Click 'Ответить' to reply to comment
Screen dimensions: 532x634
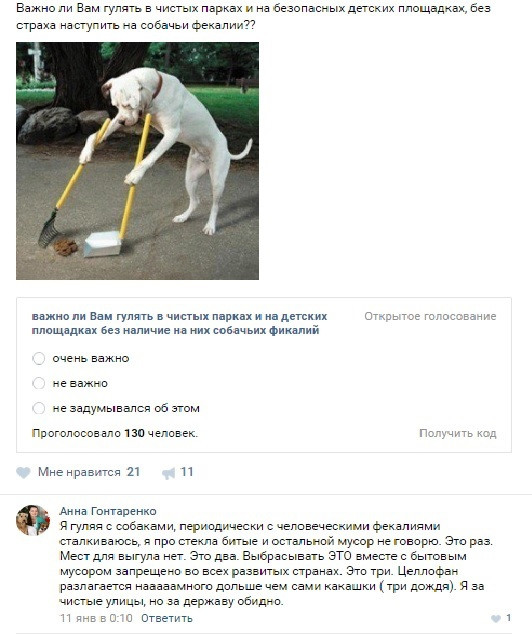click(167, 618)
